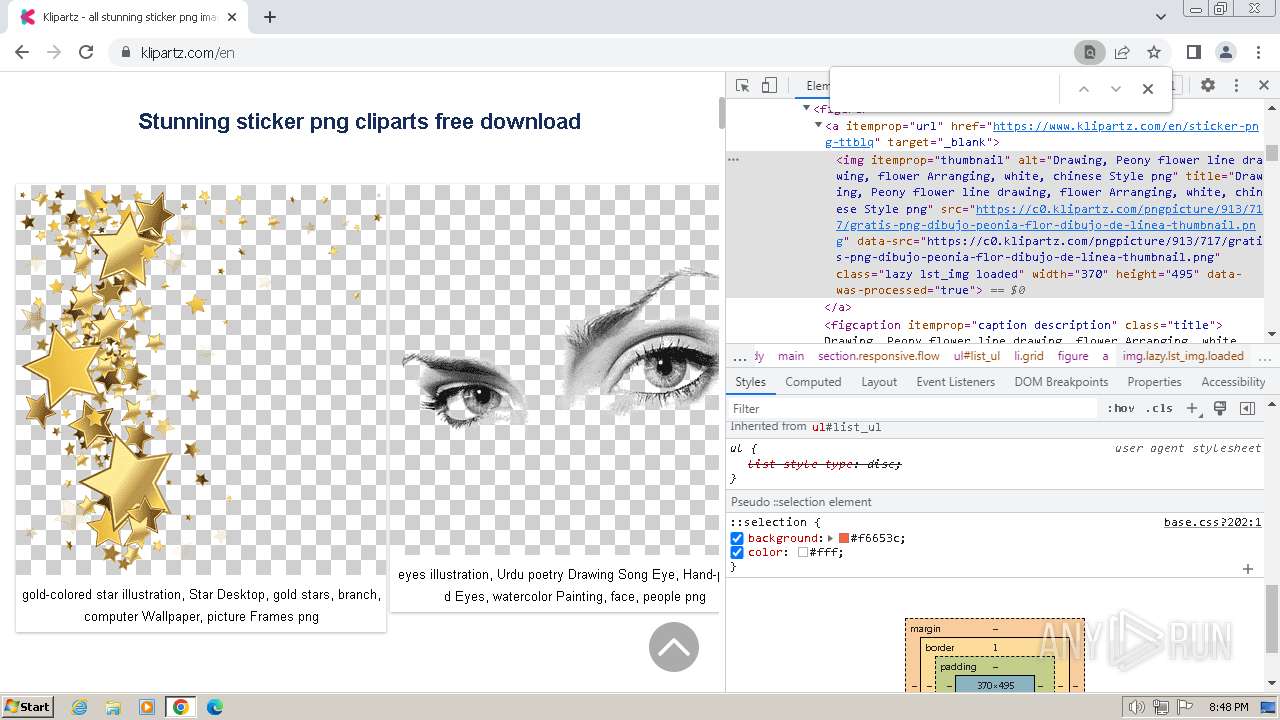
Task: Open the gold stars sticker thumbnail
Action: pos(201,380)
